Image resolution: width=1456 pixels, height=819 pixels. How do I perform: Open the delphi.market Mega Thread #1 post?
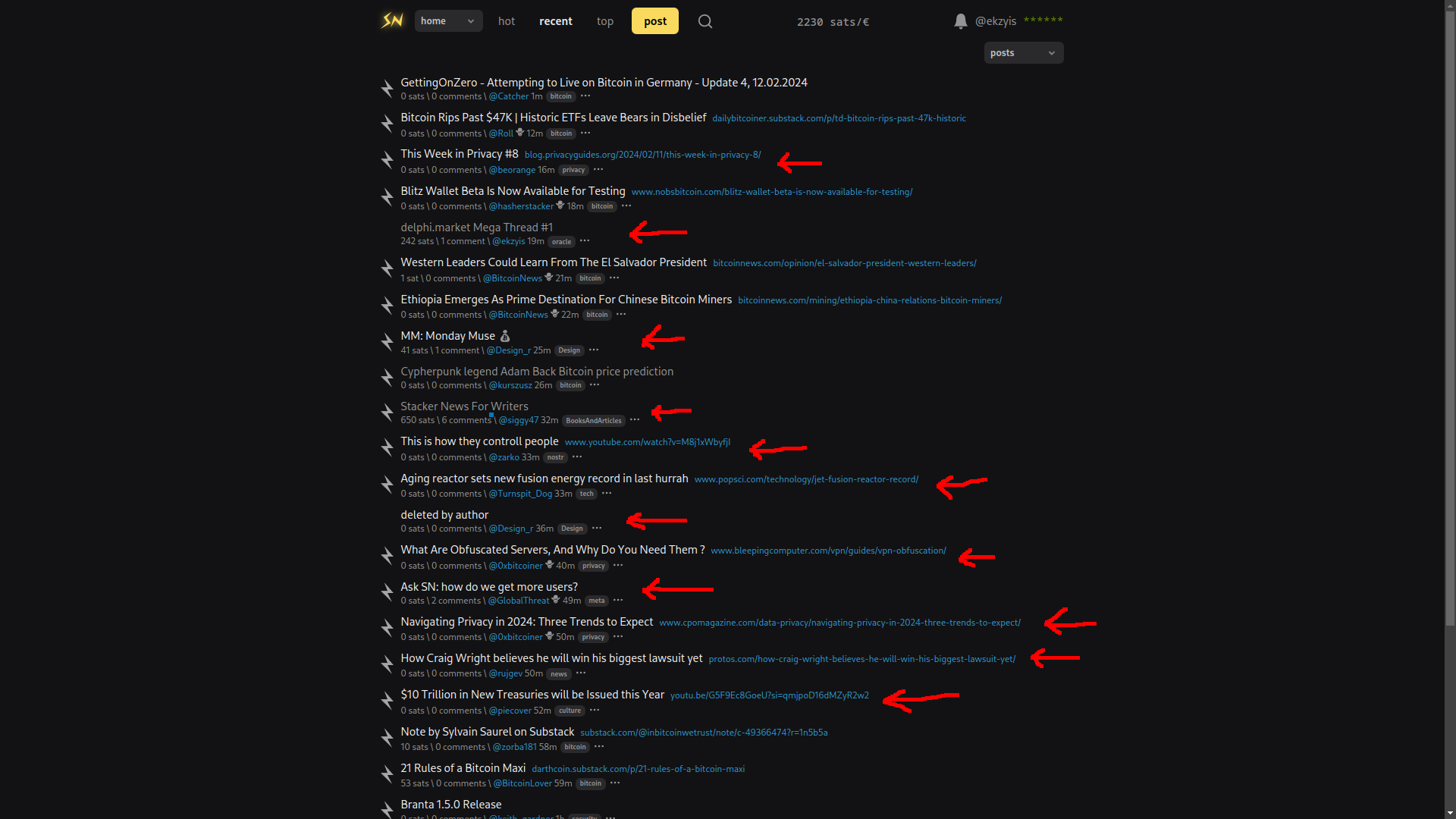pyautogui.click(x=476, y=227)
